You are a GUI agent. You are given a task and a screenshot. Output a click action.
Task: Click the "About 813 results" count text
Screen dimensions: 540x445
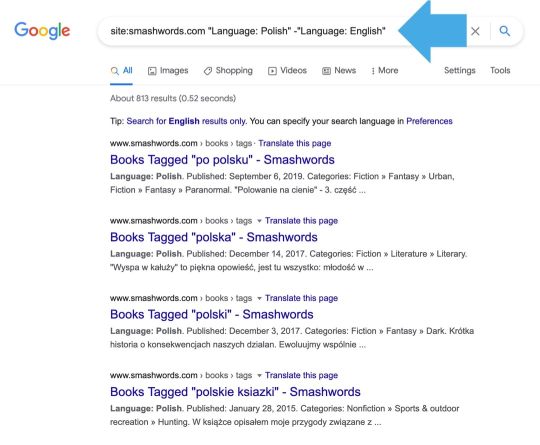pyautogui.click(x=173, y=99)
